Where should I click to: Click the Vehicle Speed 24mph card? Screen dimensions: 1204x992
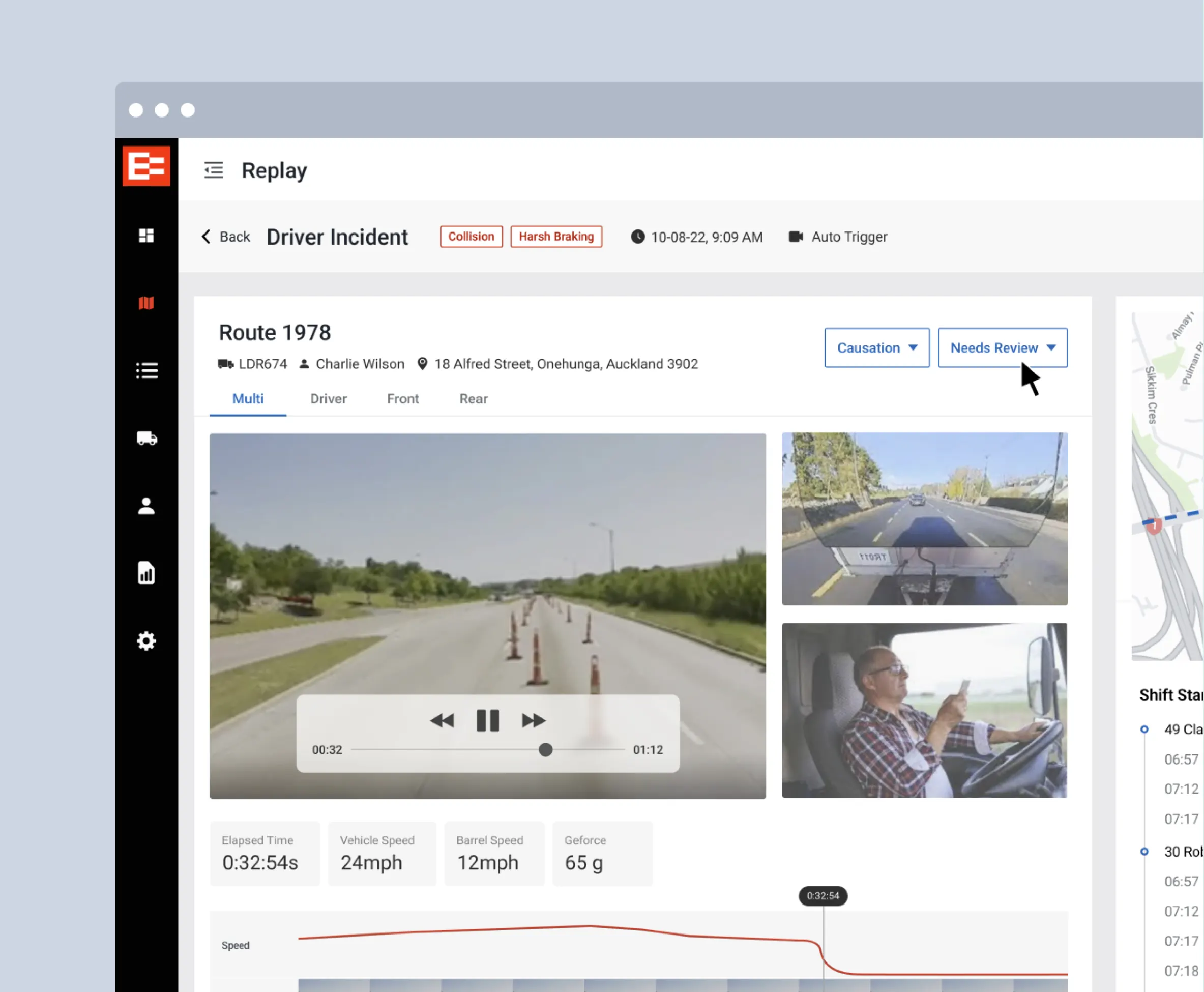pyautogui.click(x=381, y=854)
